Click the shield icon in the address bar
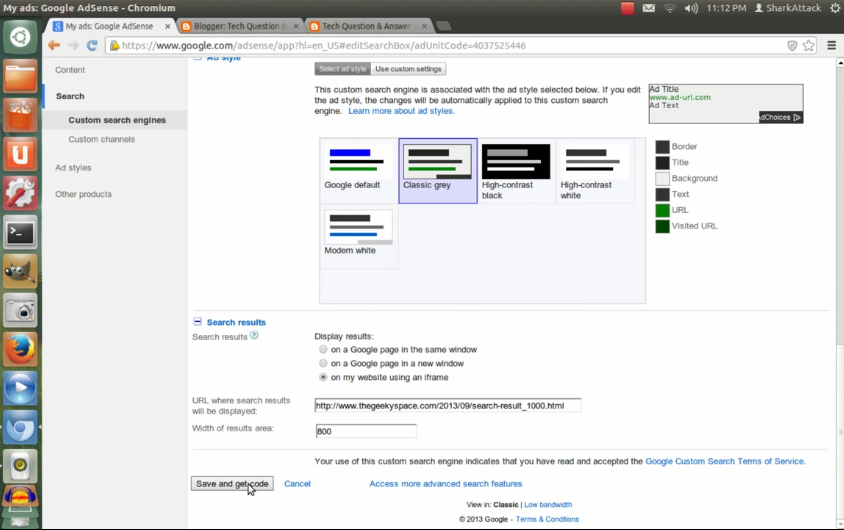The height and width of the screenshot is (530, 844). [792, 46]
